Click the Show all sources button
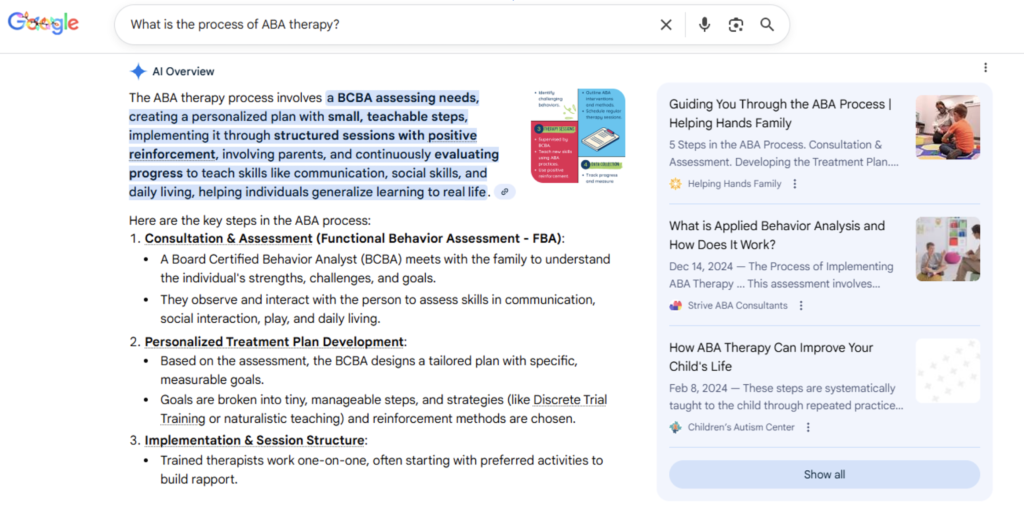This screenshot has height=513, width=1024. coord(824,474)
